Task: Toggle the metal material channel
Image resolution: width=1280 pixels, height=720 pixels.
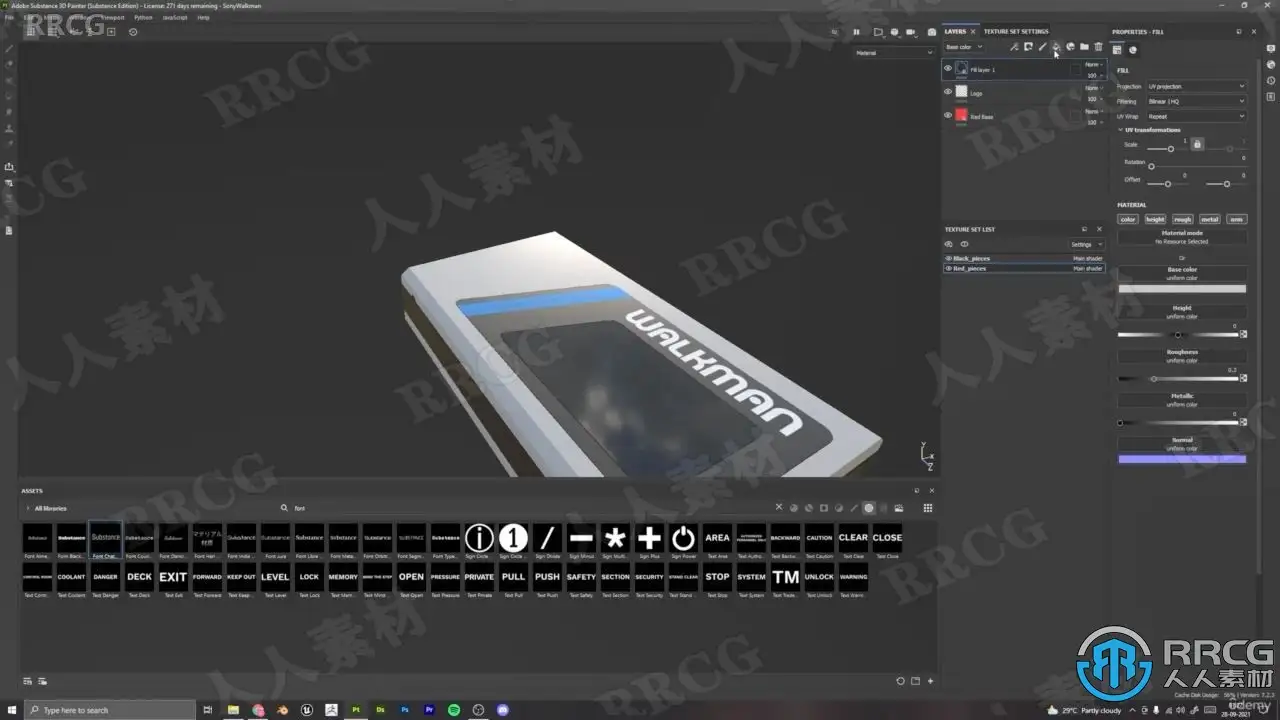Action: pyautogui.click(x=1210, y=219)
